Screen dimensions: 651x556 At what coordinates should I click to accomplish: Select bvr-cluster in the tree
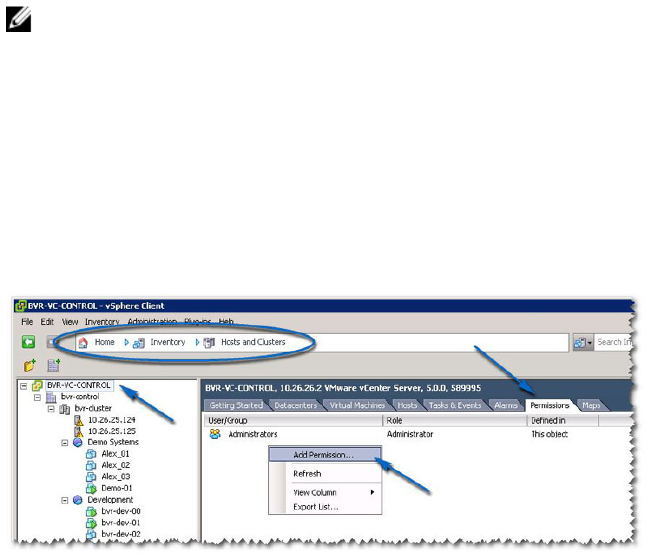click(93, 408)
